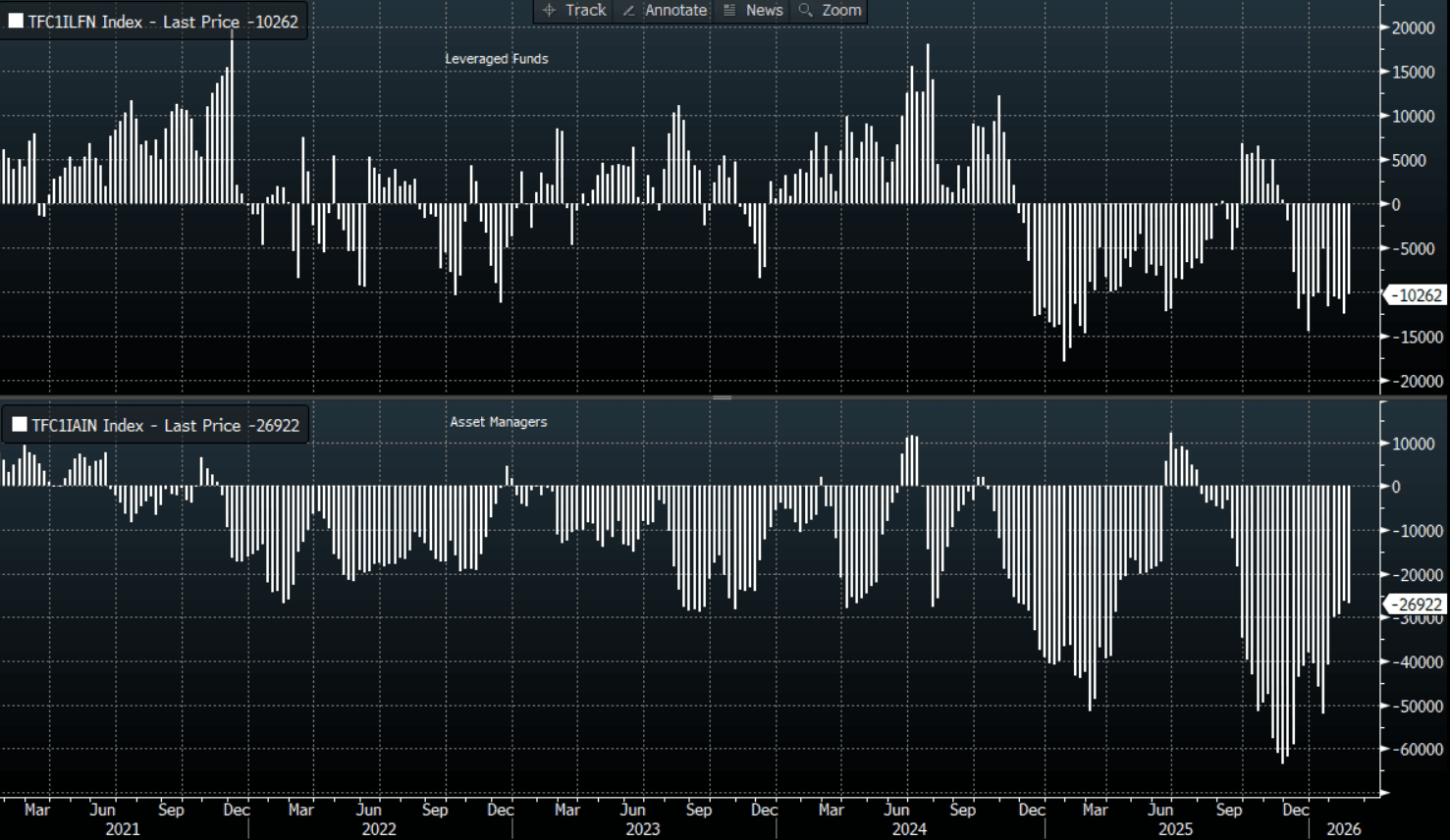Click the News list icon
Viewport: 1450px width, 840px height.
pyautogui.click(x=729, y=10)
